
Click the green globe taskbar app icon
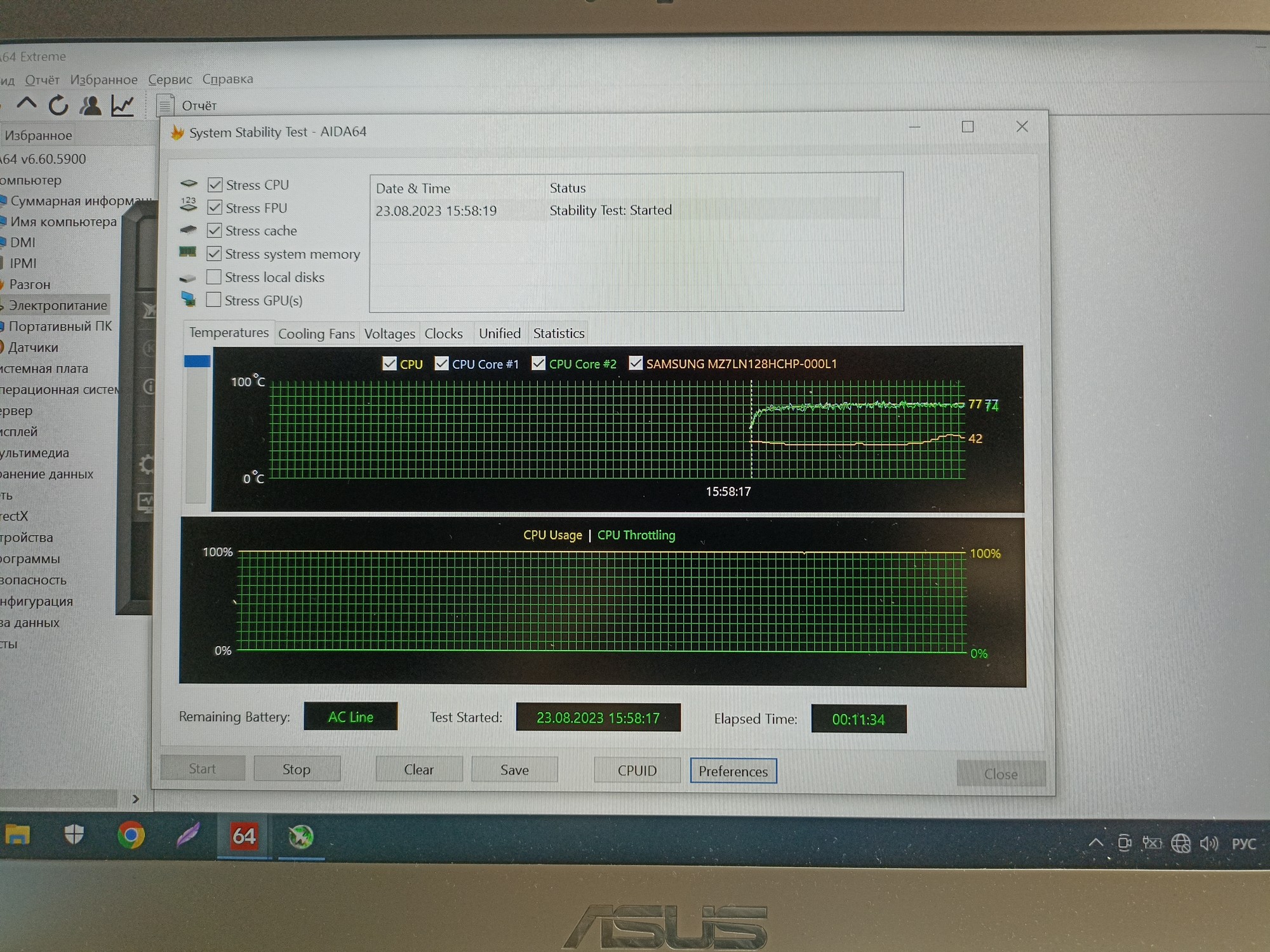point(301,837)
